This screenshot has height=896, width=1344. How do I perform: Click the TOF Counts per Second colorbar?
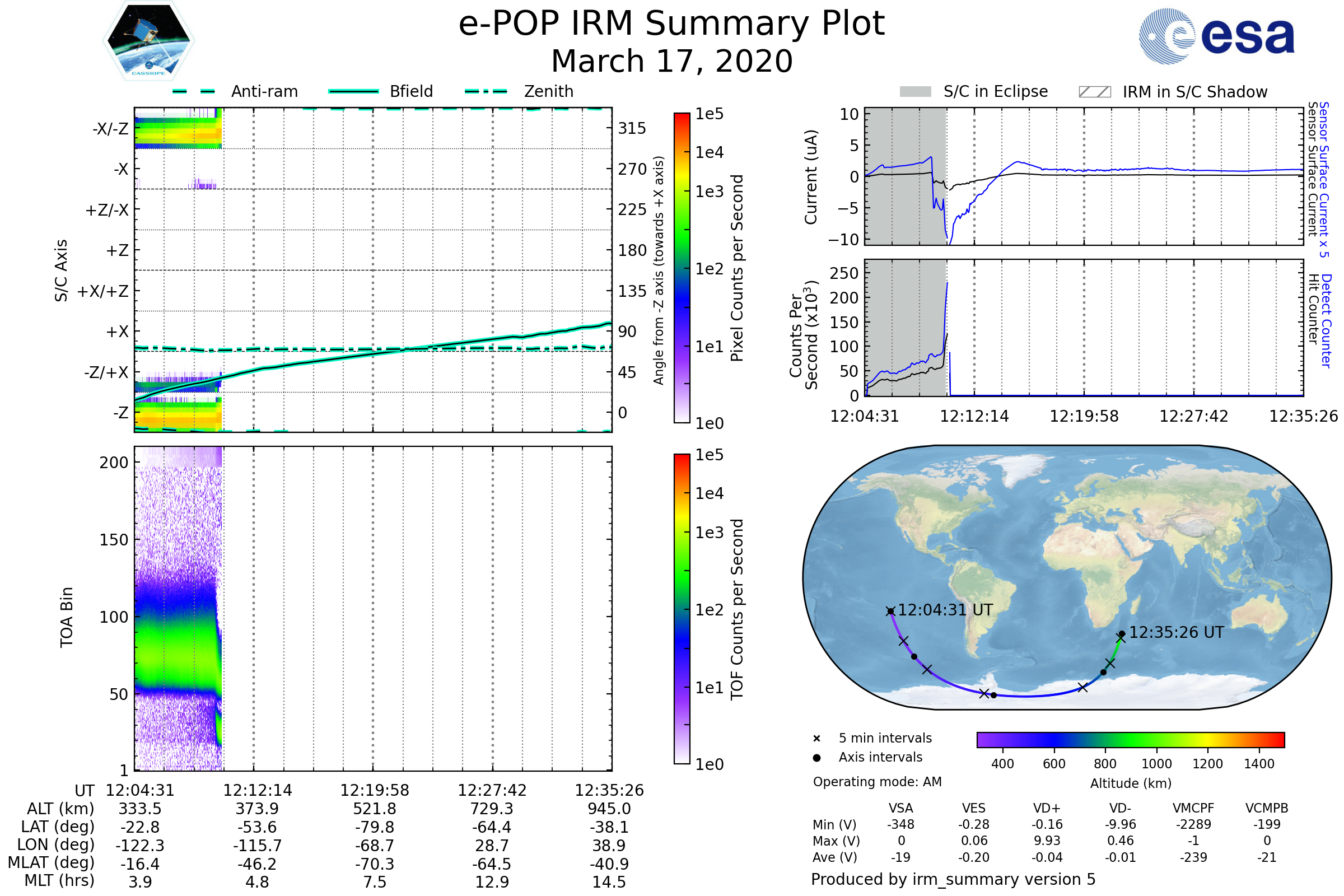[x=682, y=609]
